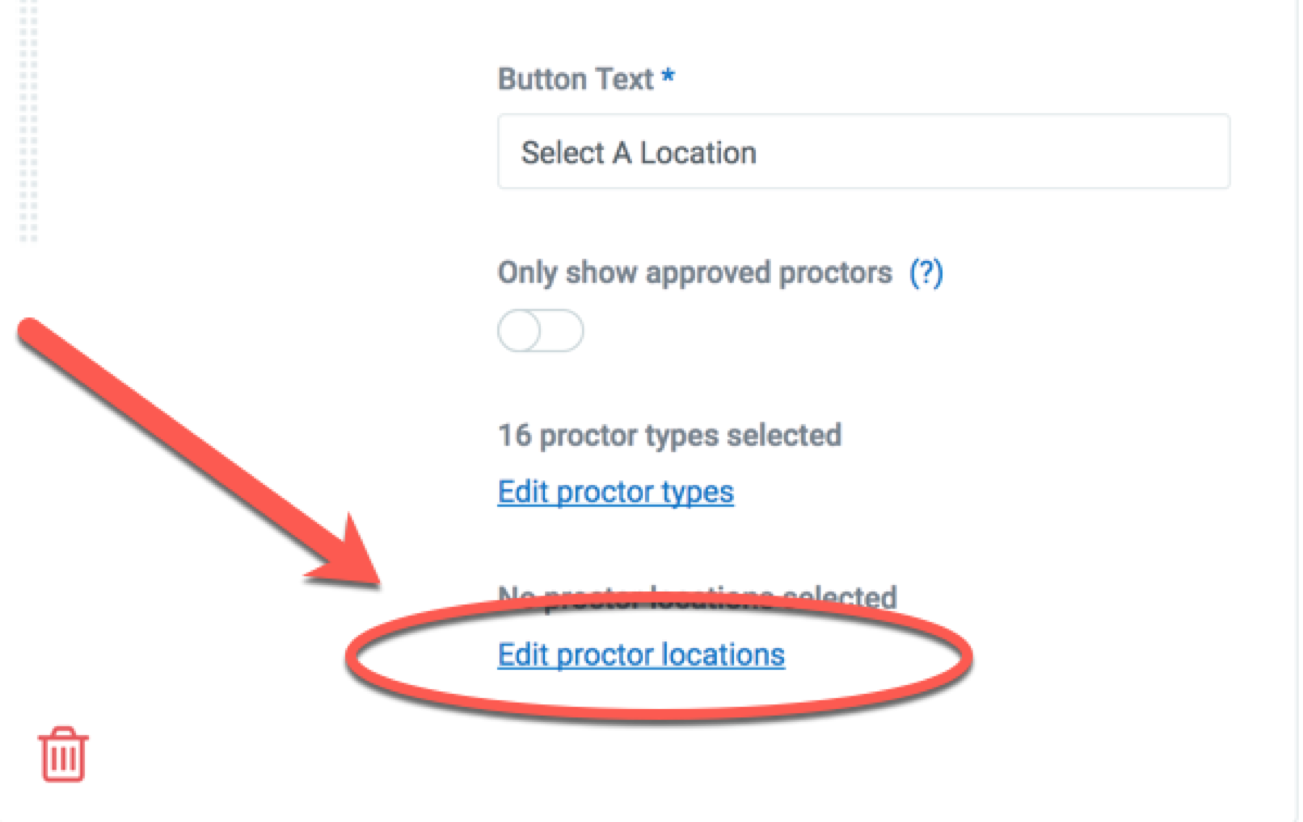The width and height of the screenshot is (1303, 822).
Task: Enable approved proctors via its label text
Action: pos(695,273)
